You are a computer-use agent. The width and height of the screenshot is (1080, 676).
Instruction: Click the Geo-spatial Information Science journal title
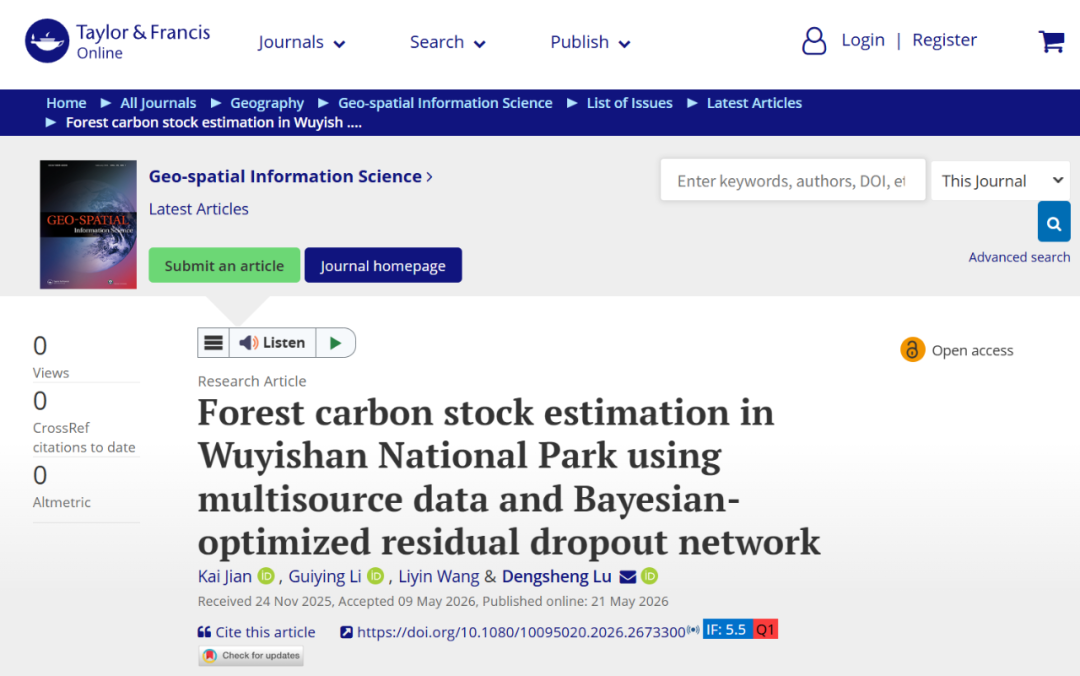(x=290, y=176)
